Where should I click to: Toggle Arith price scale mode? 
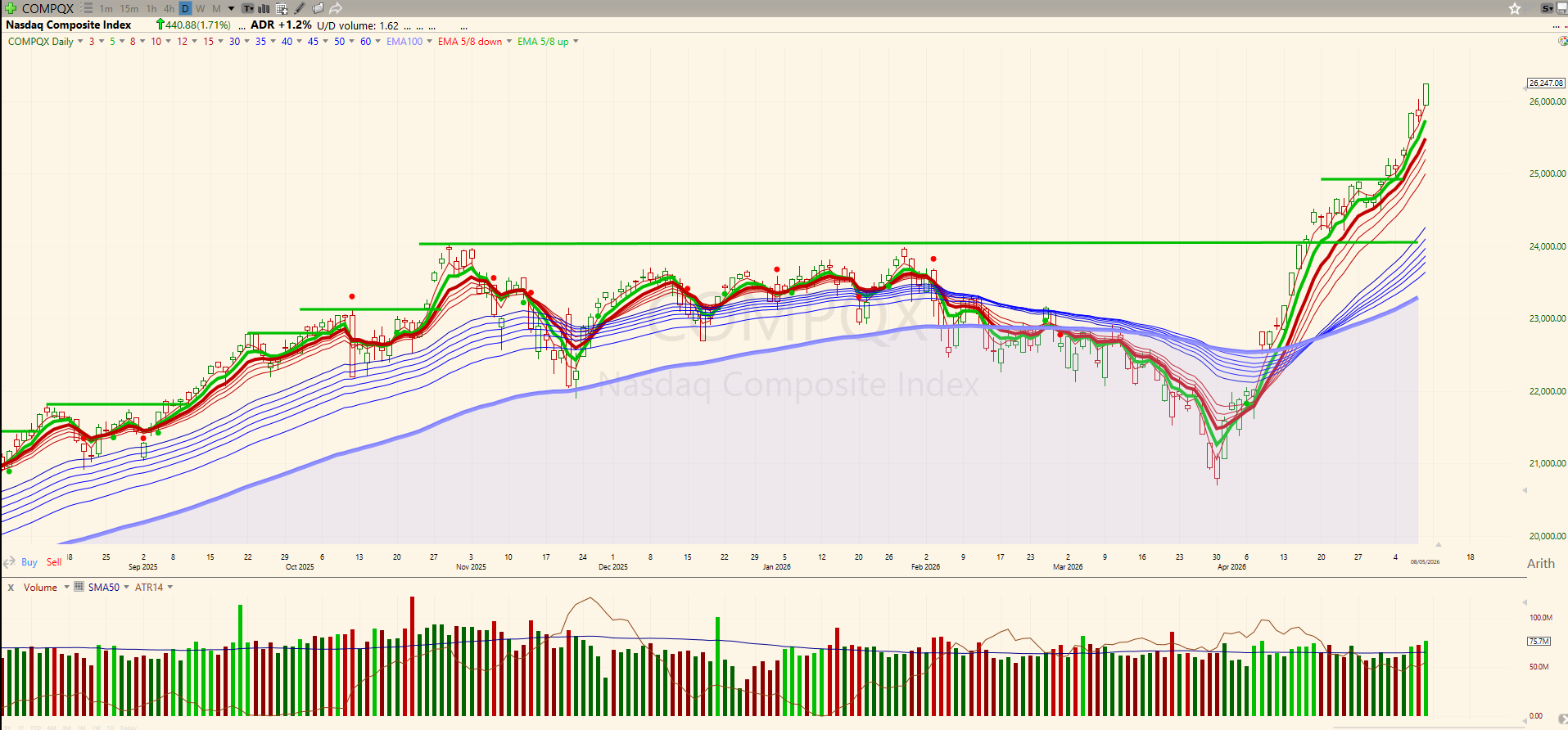point(1540,563)
